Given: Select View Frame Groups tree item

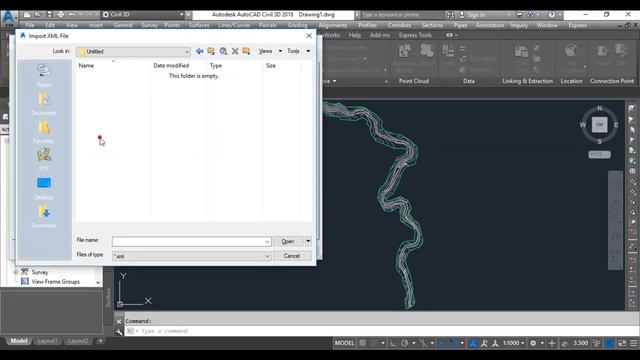Looking at the screenshot, I should click(x=56, y=282).
